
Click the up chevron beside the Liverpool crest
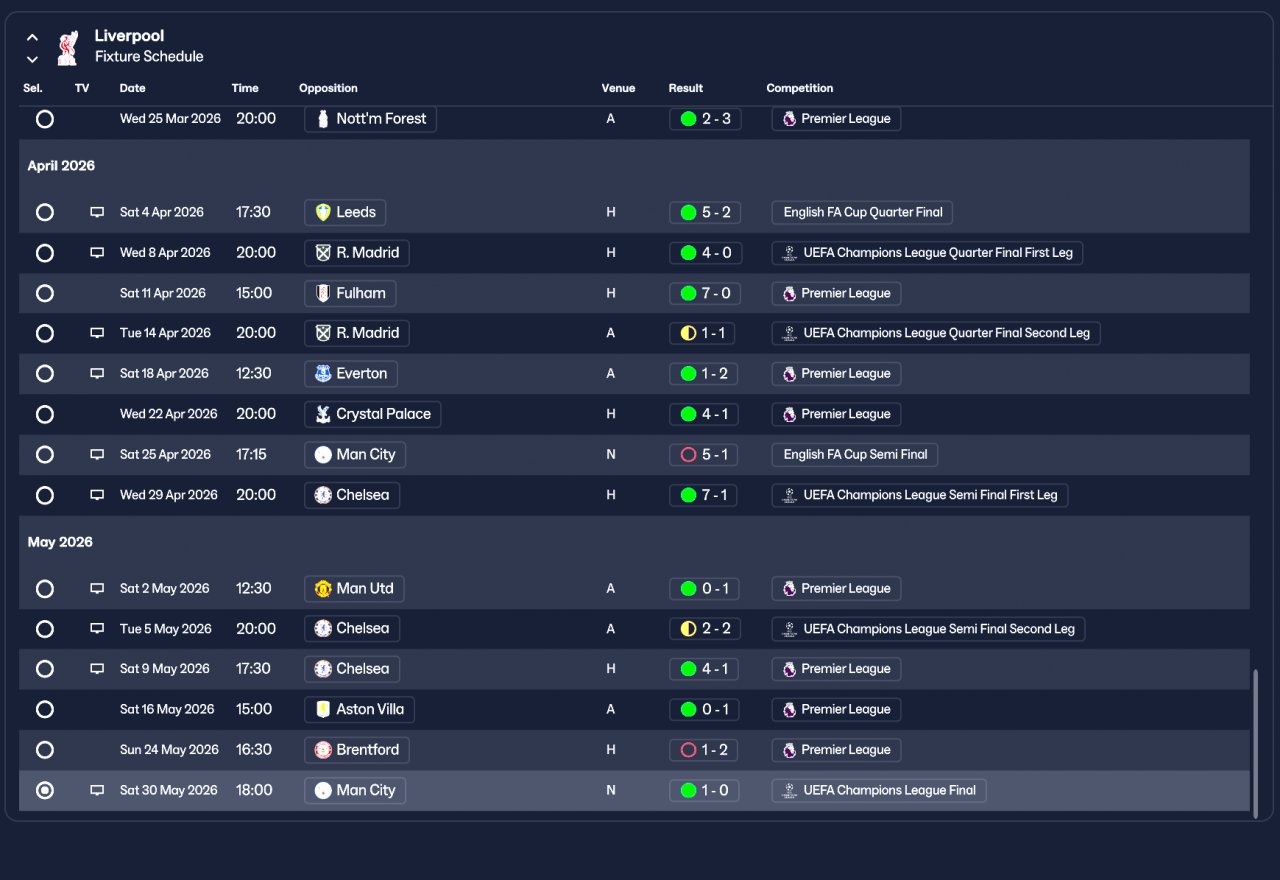(x=32, y=37)
